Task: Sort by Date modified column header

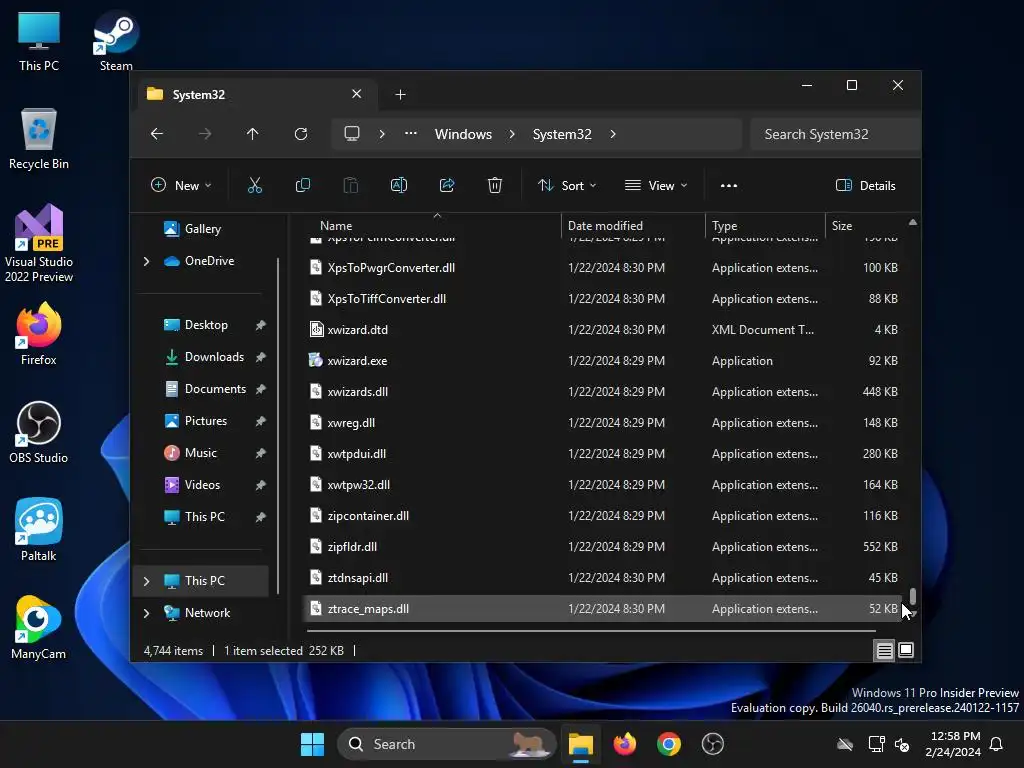Action: point(633,225)
